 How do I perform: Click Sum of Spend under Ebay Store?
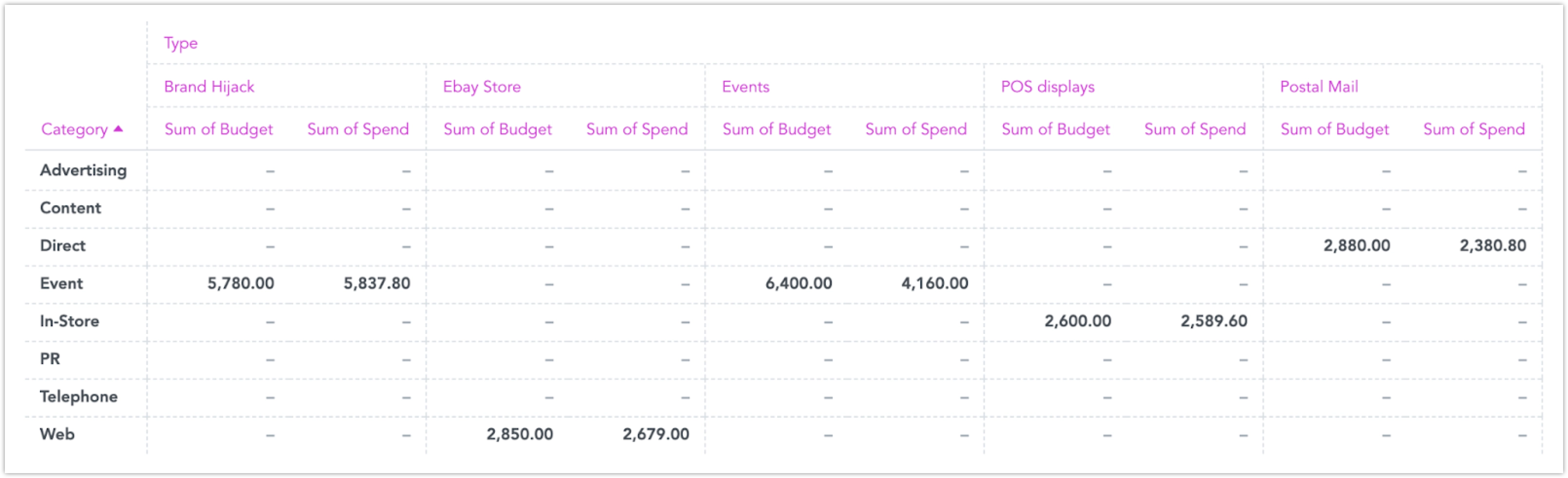coord(637,129)
